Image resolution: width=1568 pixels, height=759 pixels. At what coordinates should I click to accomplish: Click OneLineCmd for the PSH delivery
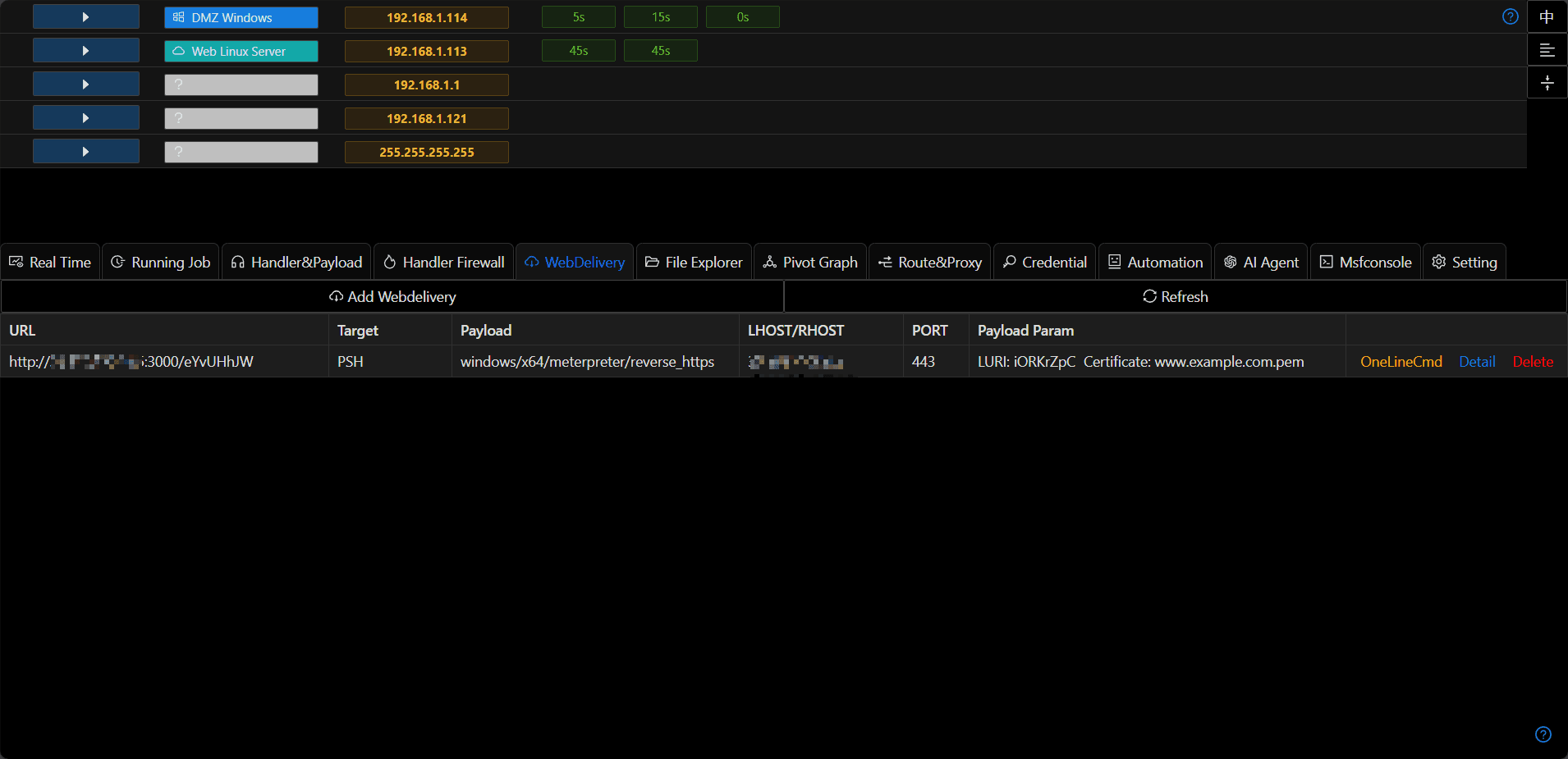(x=1401, y=362)
